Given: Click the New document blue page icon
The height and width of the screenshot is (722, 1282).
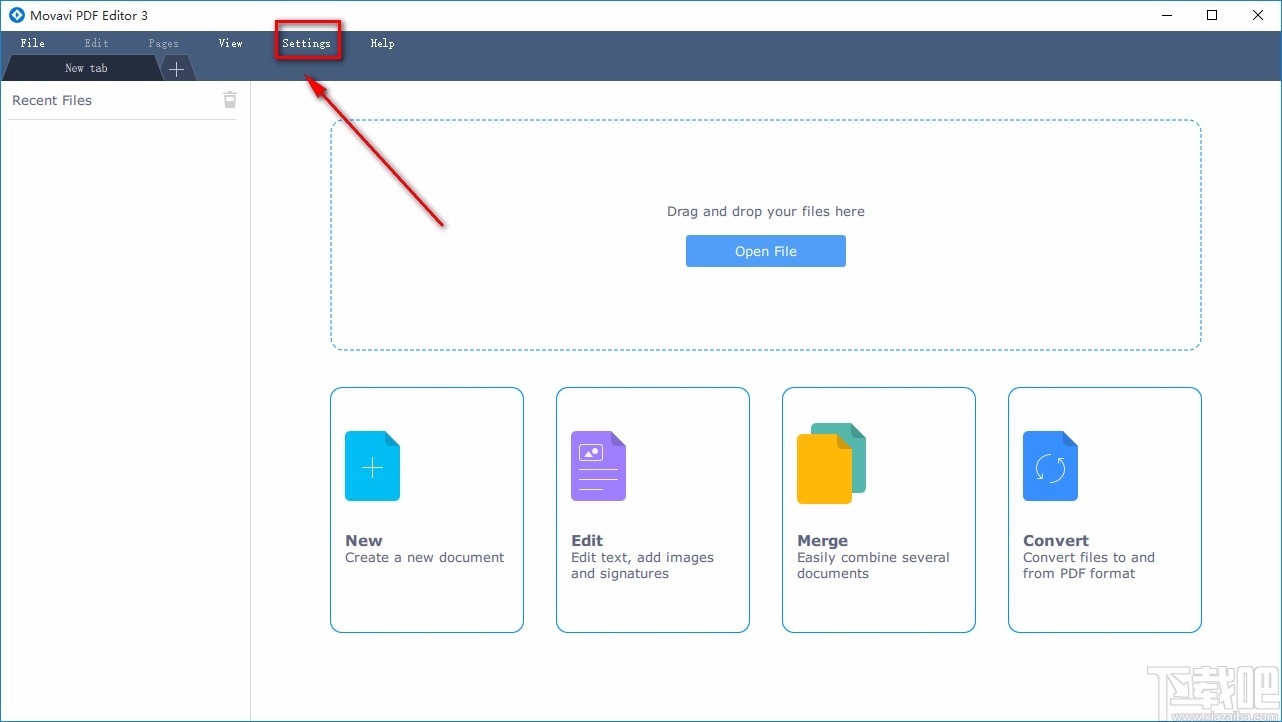Looking at the screenshot, I should (372, 466).
